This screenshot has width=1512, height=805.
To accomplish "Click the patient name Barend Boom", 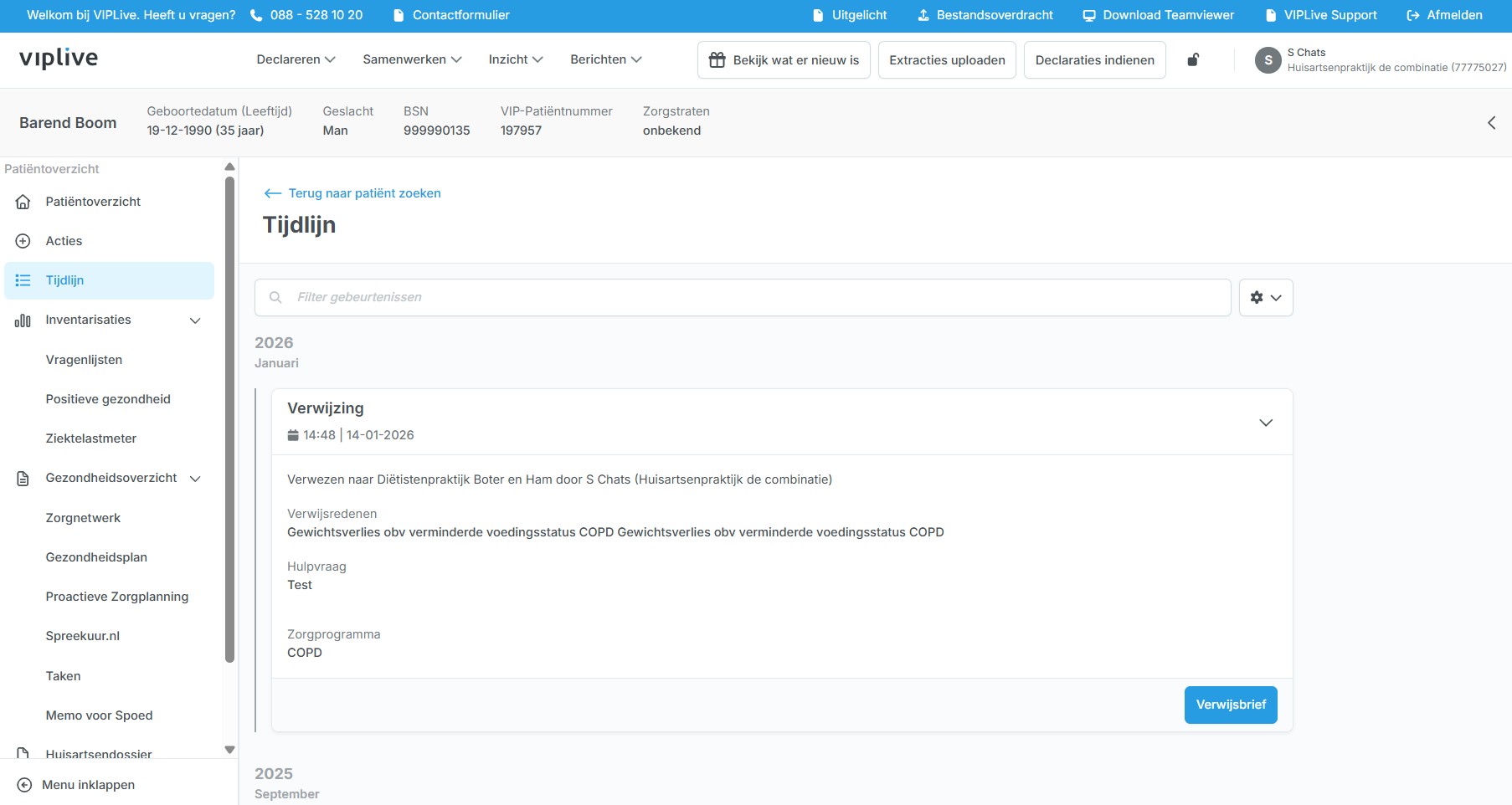I will (x=68, y=123).
